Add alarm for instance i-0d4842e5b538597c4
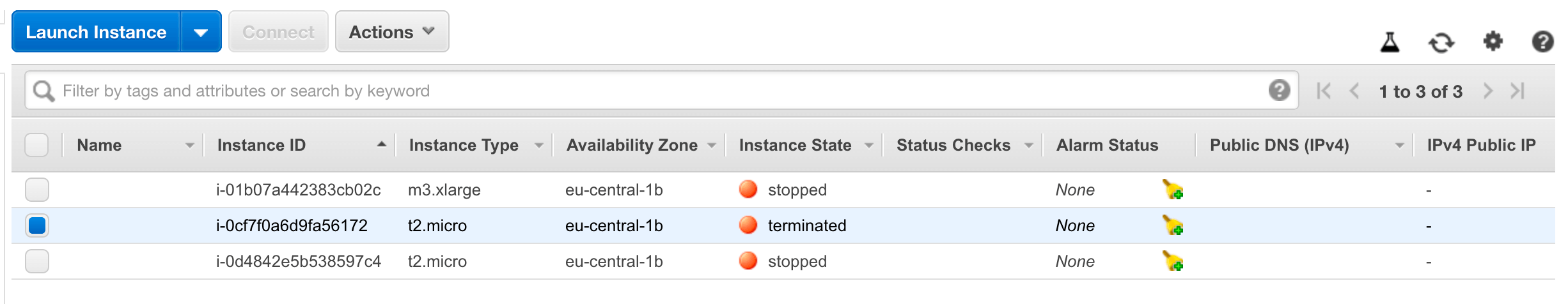Screen dimensions: 1568x304 tap(1173, 261)
